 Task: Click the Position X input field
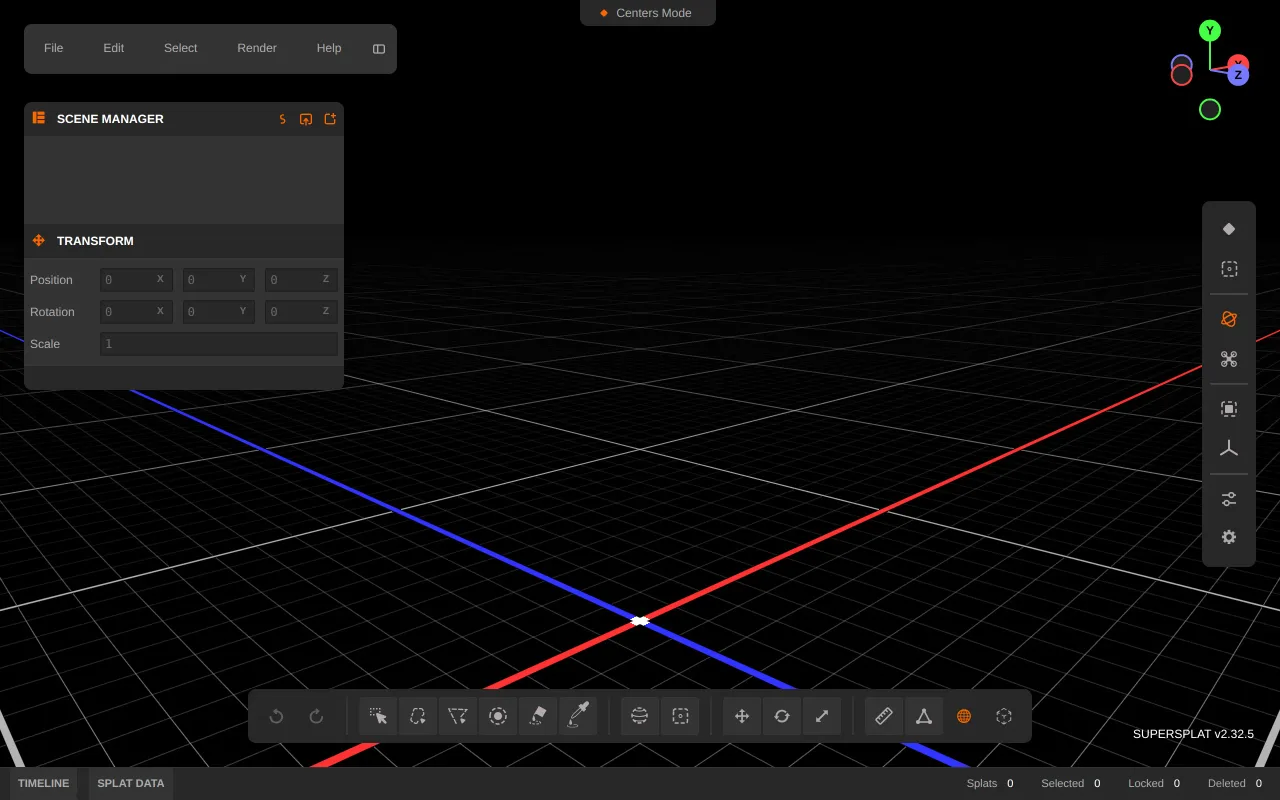click(136, 280)
